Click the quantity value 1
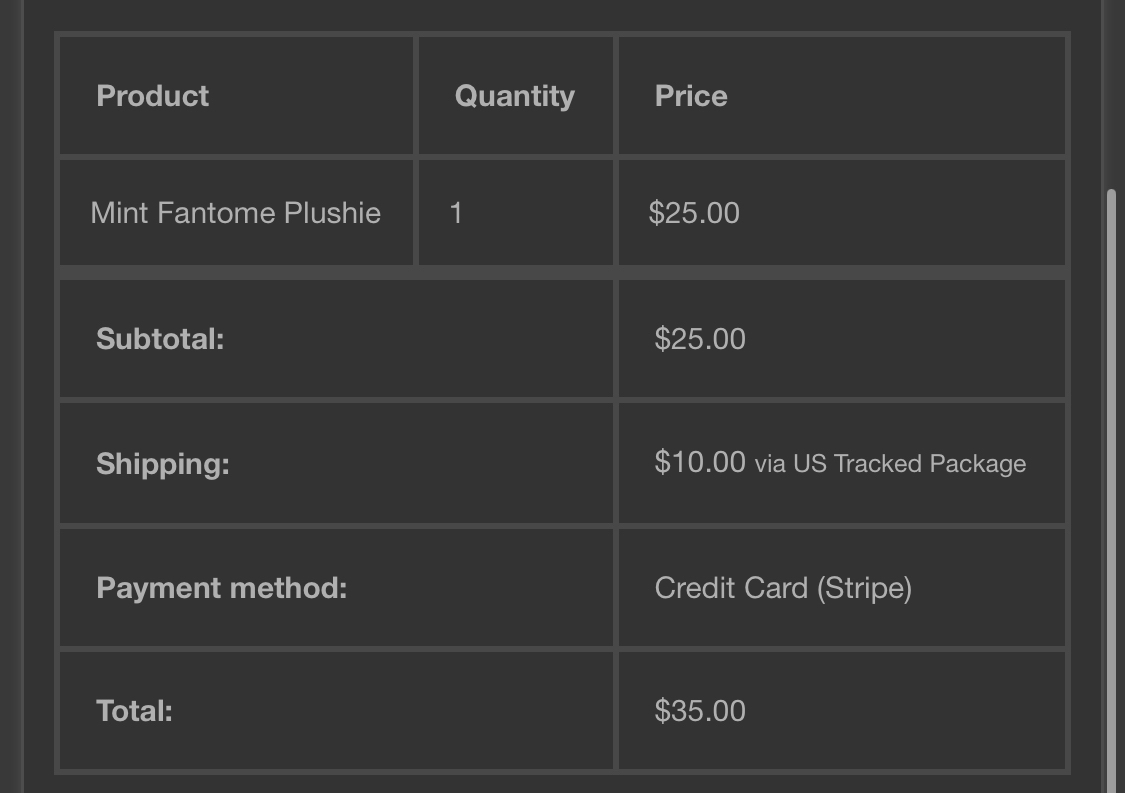 click(456, 213)
